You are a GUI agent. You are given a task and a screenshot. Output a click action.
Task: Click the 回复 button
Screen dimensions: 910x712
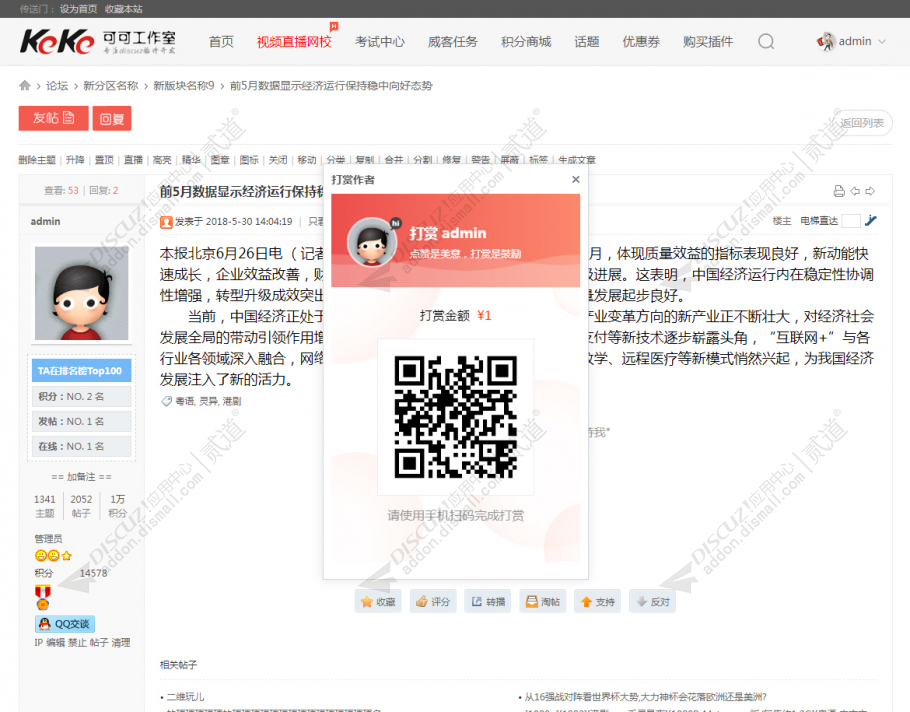tap(112, 118)
